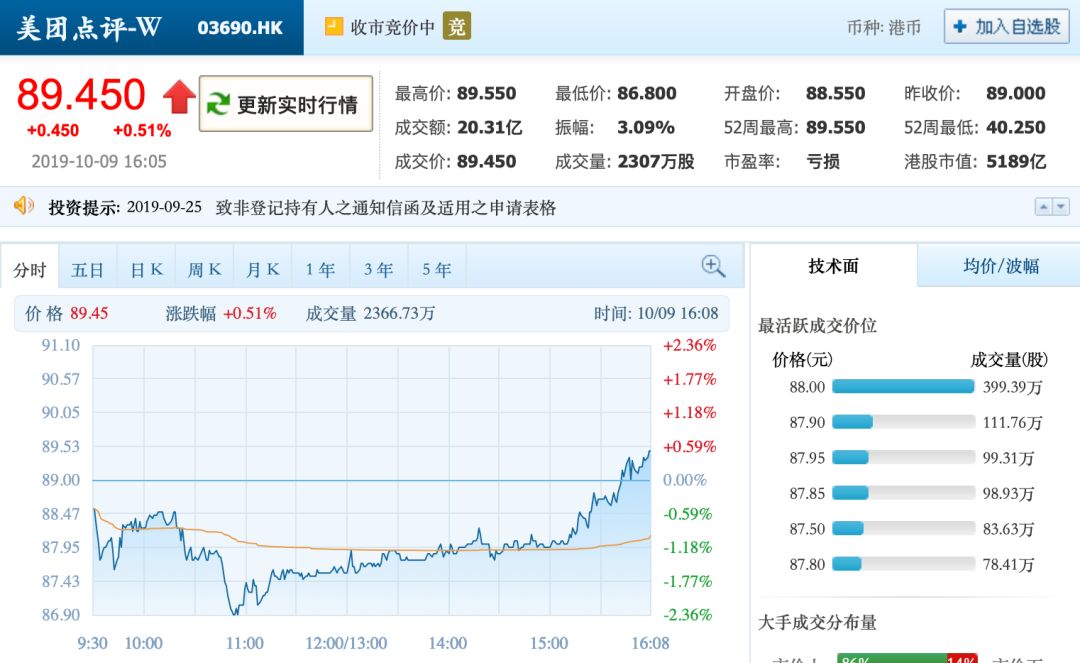
Task: Click the green refresh arrows icon
Action: (217, 104)
